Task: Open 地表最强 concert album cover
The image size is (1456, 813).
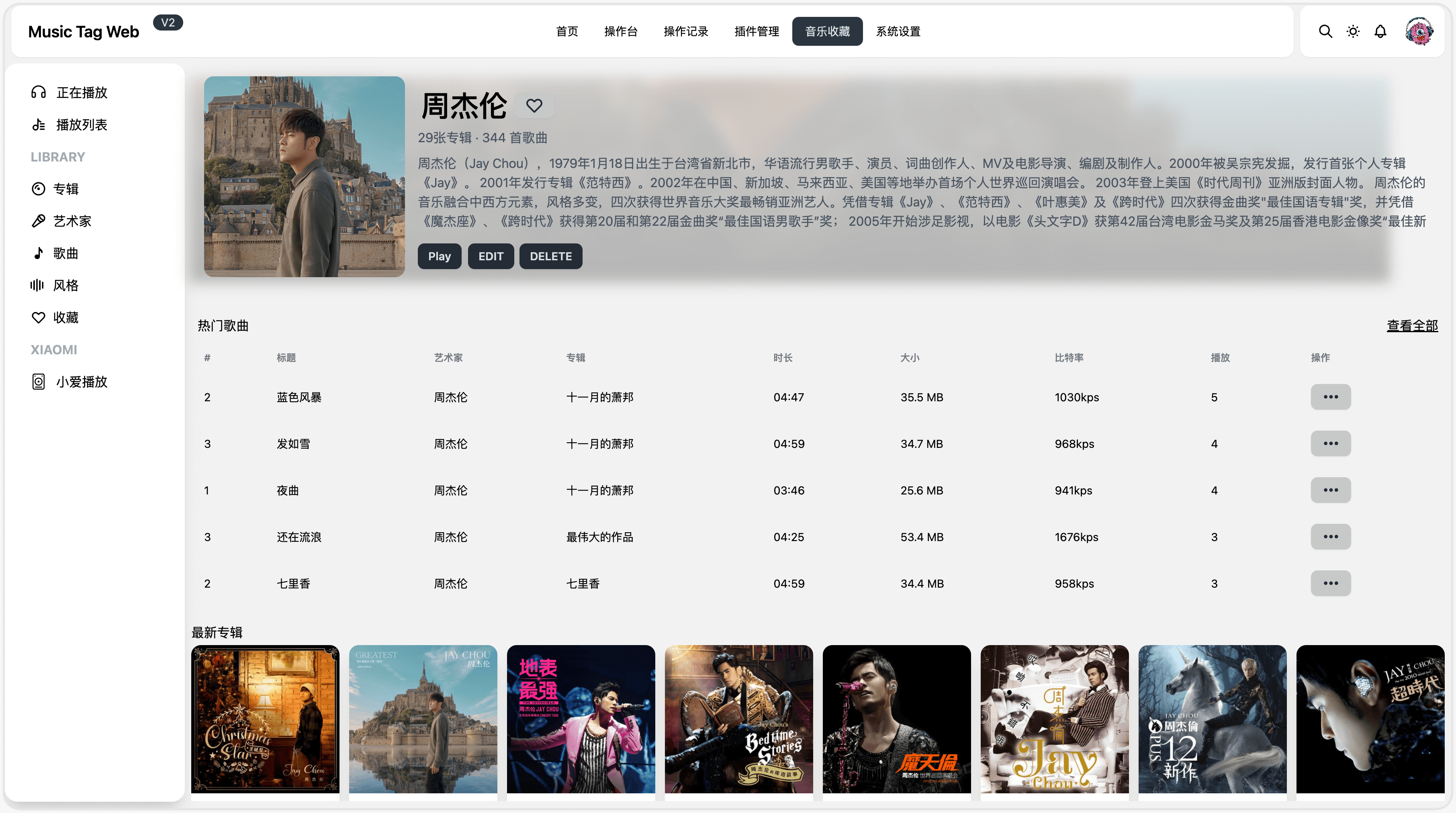Action: (x=581, y=719)
